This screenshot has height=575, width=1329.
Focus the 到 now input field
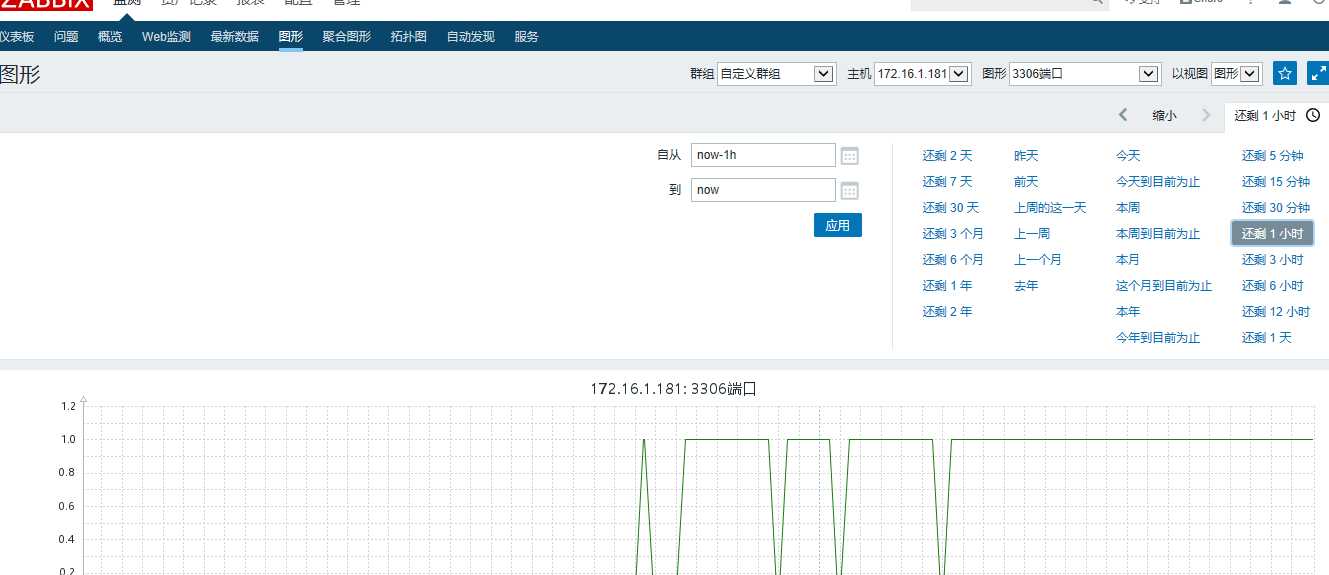pos(763,190)
